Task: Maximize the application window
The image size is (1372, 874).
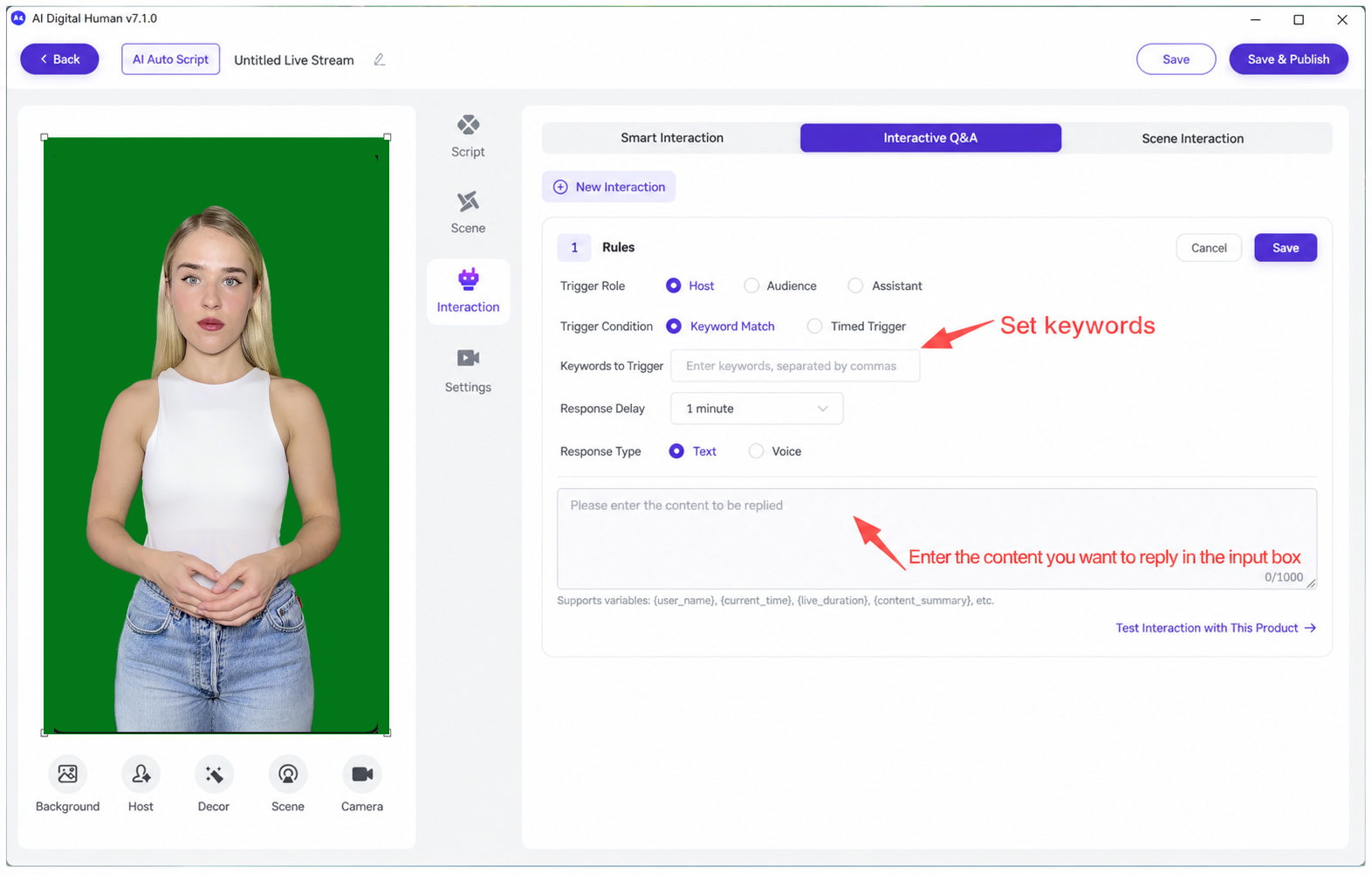Action: [1299, 19]
